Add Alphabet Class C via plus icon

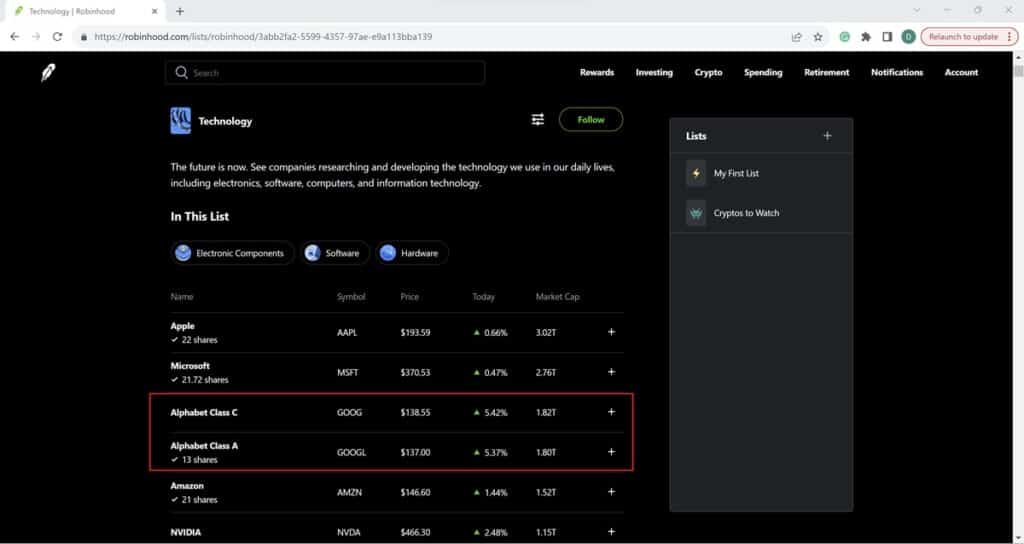(611, 412)
